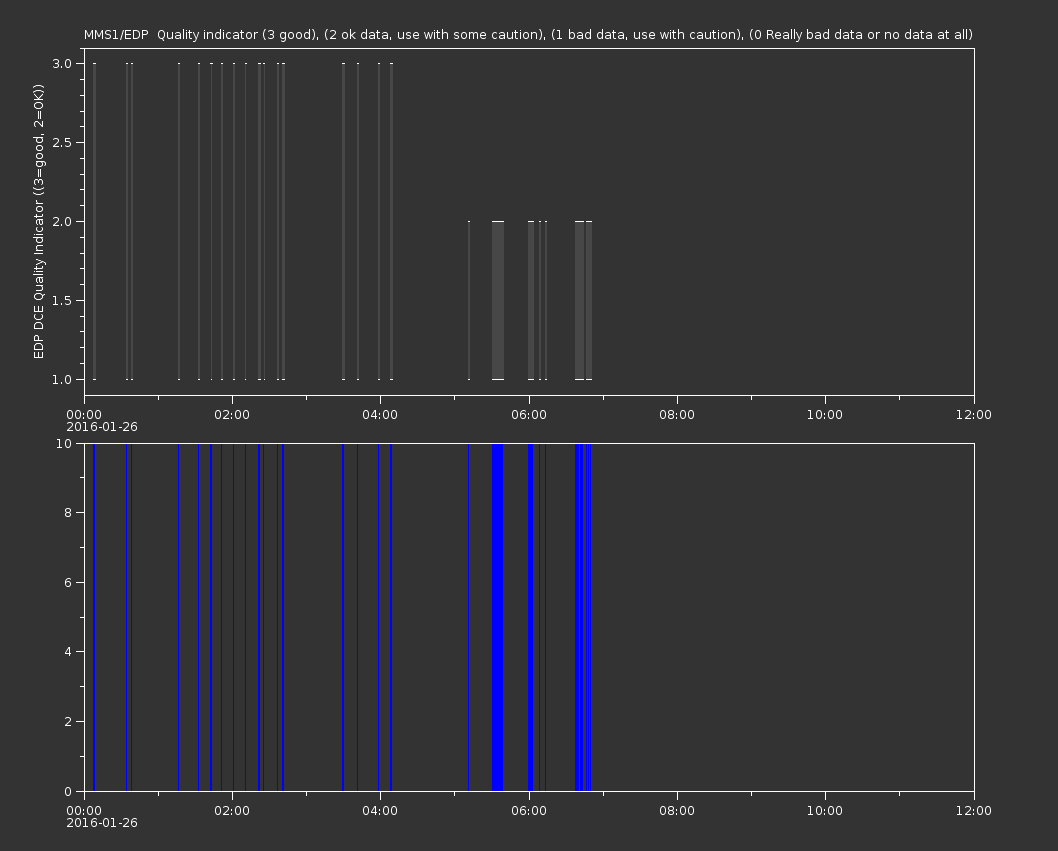Click the lower plot date "2016-01-26"
This screenshot has width=1058, height=851.
(102, 823)
